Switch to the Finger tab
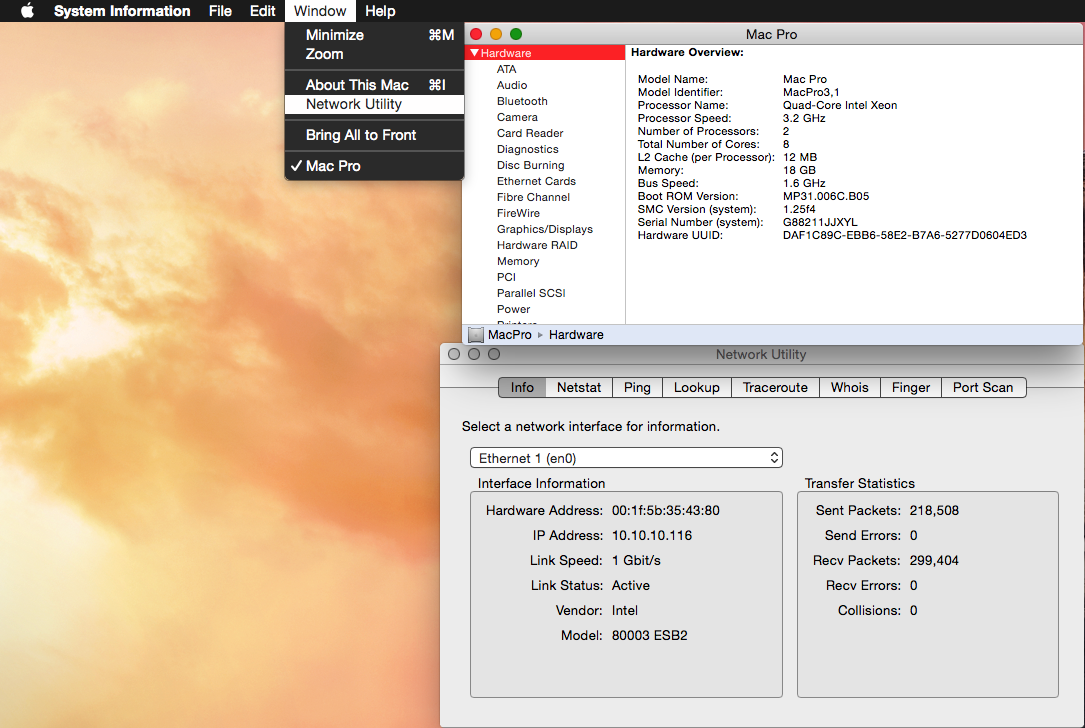Screen dimensions: 1085x728 911,388
